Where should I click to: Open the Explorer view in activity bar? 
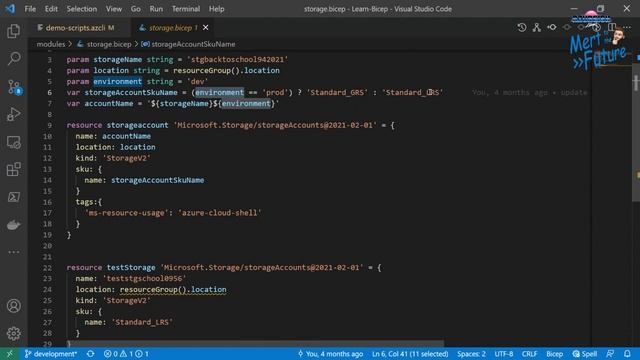[x=13, y=31]
